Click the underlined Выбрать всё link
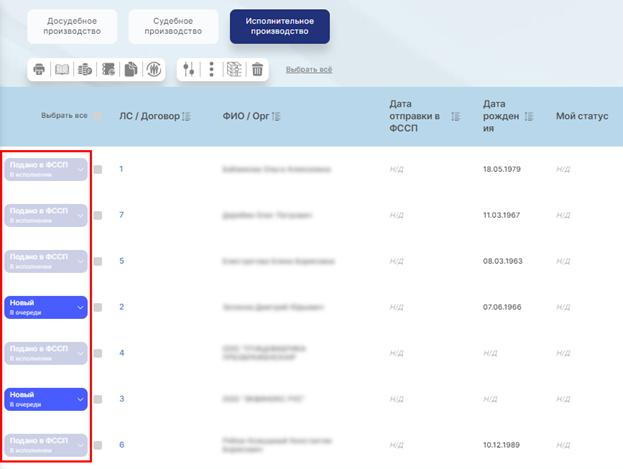This screenshot has width=623, height=469. (309, 70)
